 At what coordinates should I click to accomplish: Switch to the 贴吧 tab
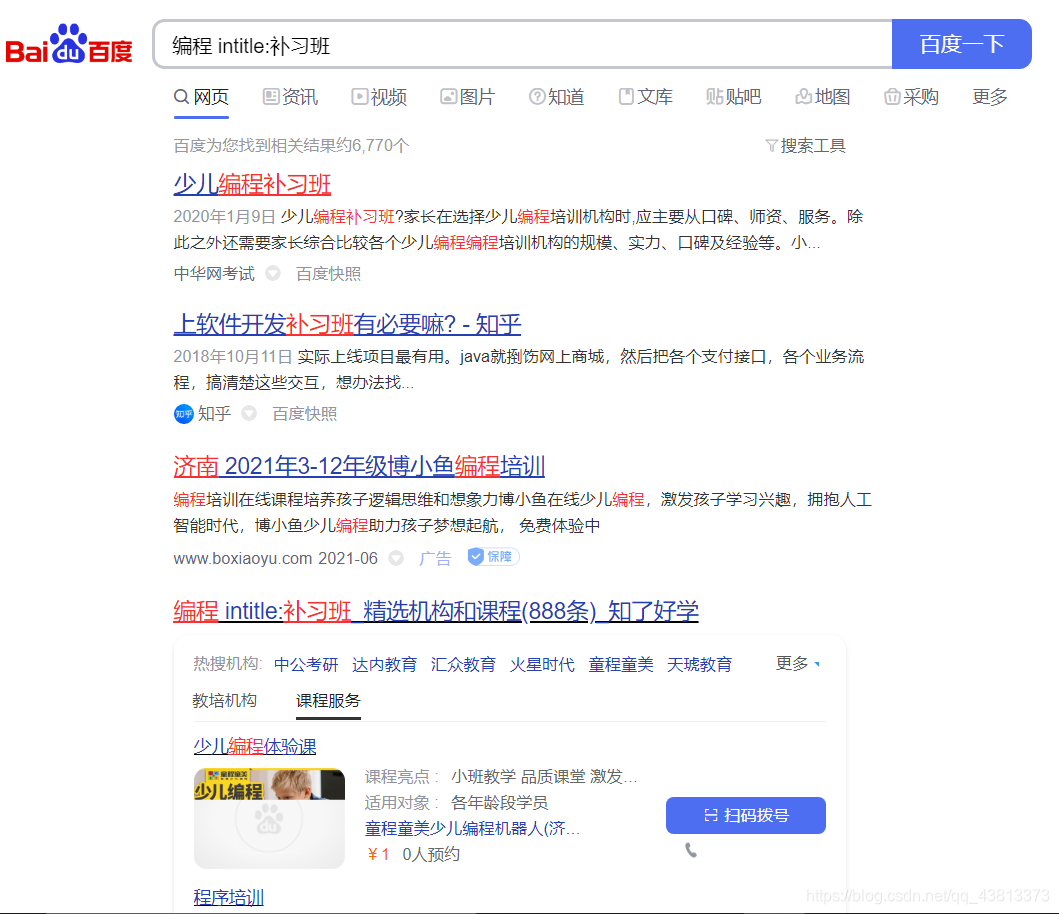tap(734, 97)
